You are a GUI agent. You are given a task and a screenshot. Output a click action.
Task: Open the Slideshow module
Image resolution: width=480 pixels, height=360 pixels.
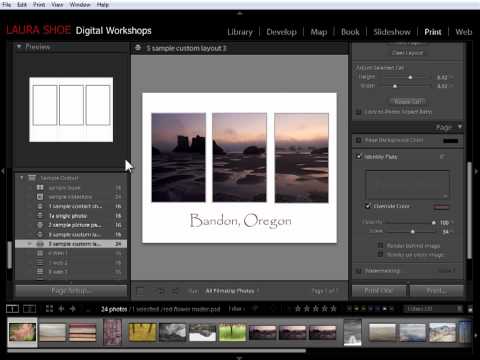pyautogui.click(x=392, y=32)
